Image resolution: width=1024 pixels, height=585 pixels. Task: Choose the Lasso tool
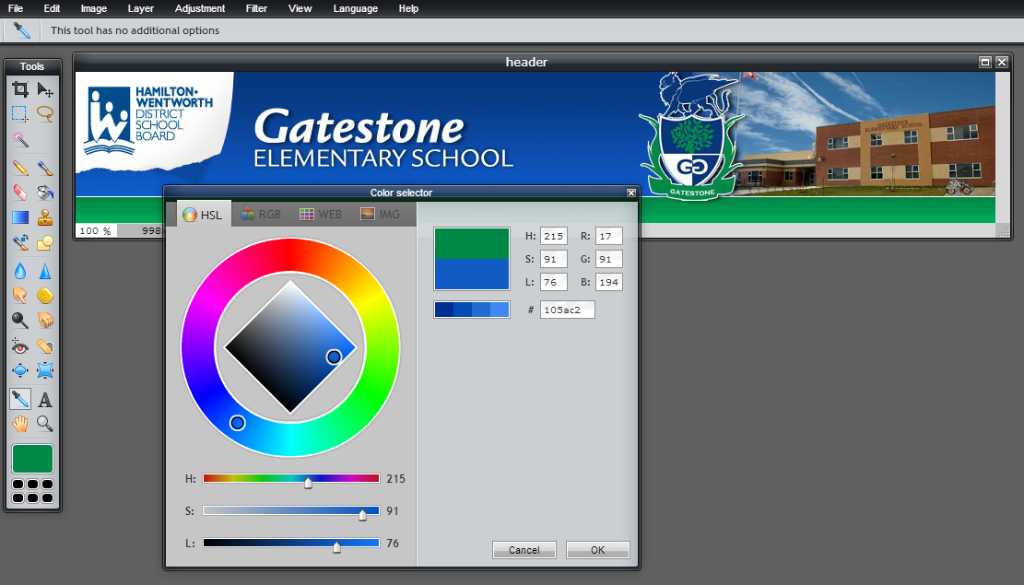click(45, 114)
